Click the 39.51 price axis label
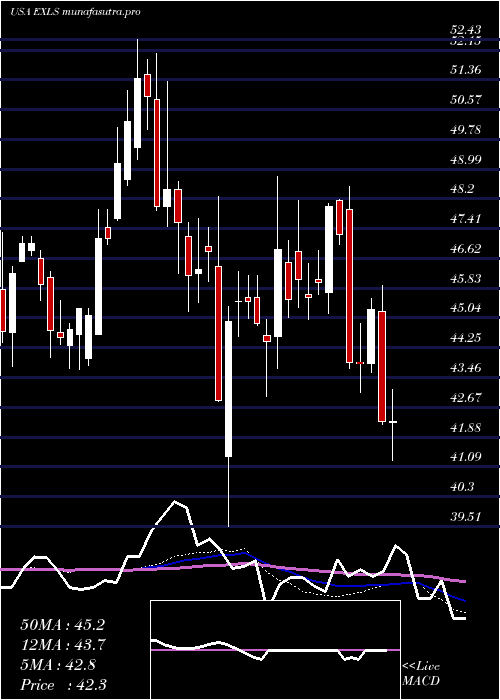 pos(466,517)
